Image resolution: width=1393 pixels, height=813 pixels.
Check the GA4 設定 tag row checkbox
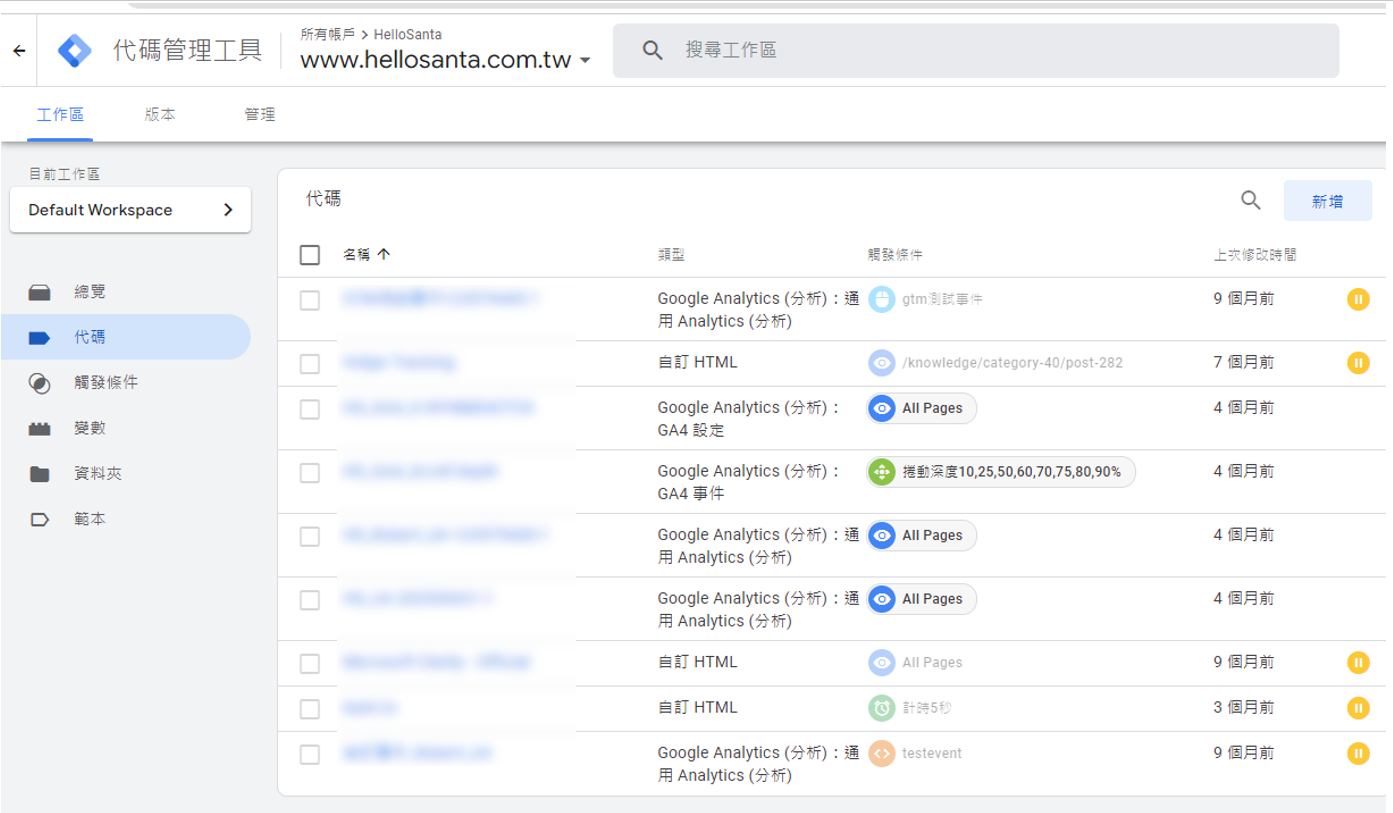(310, 409)
